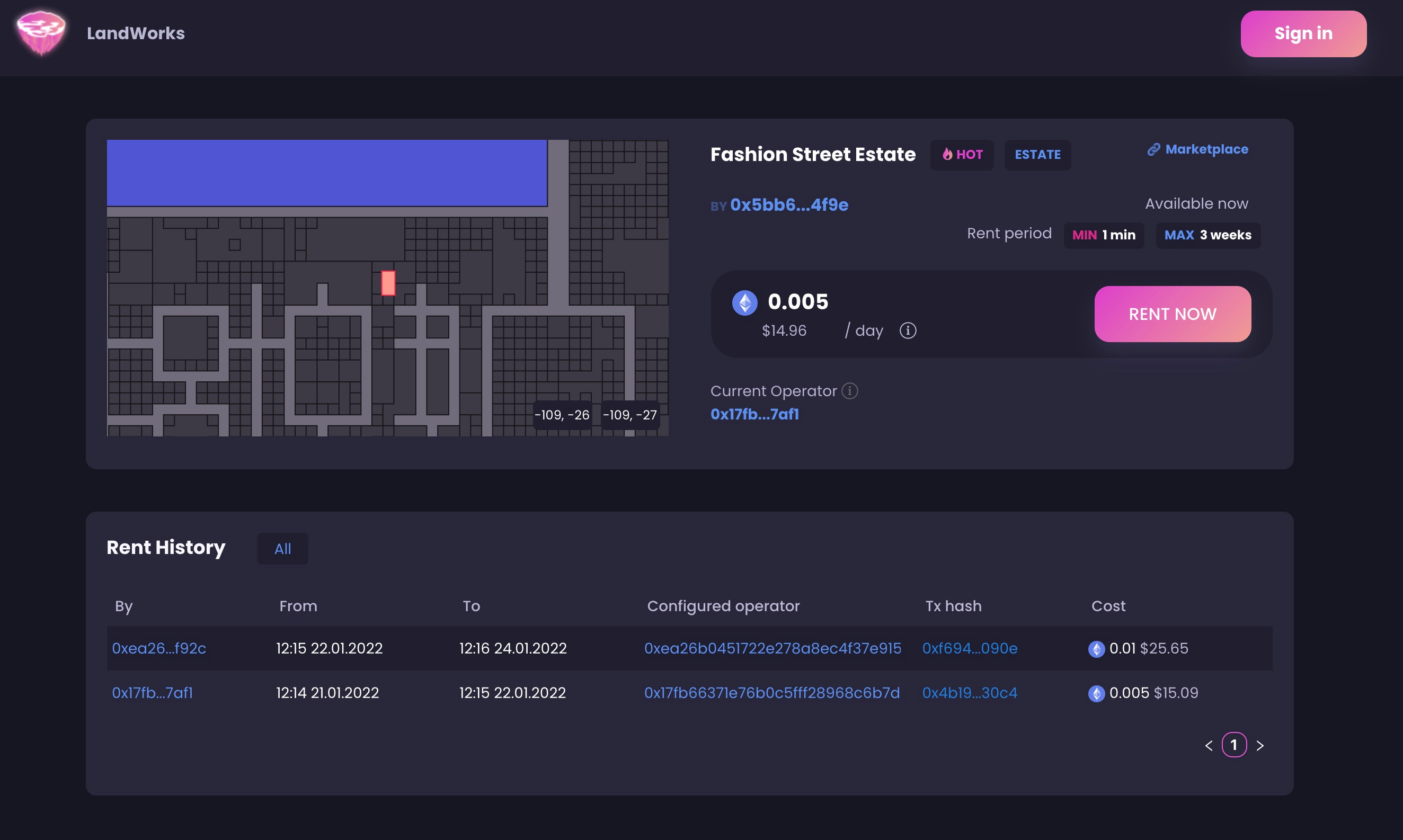Click the -109, -26 coordinate label
The image size is (1403, 840).
pos(562,415)
